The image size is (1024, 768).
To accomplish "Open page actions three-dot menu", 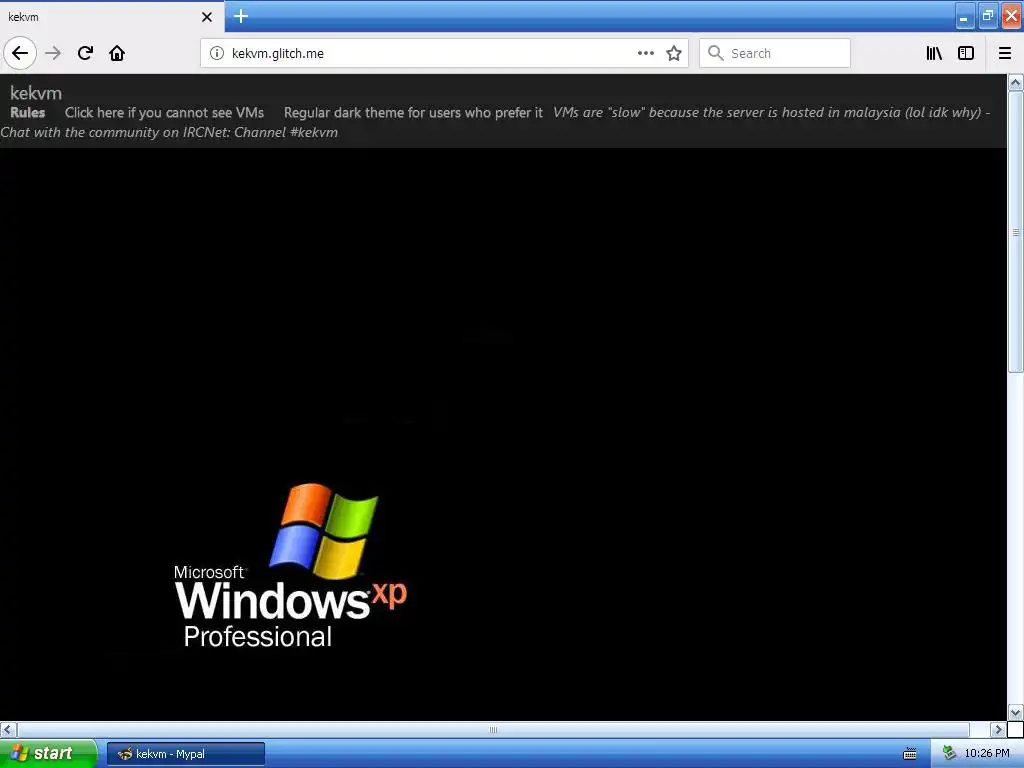I will 645,53.
